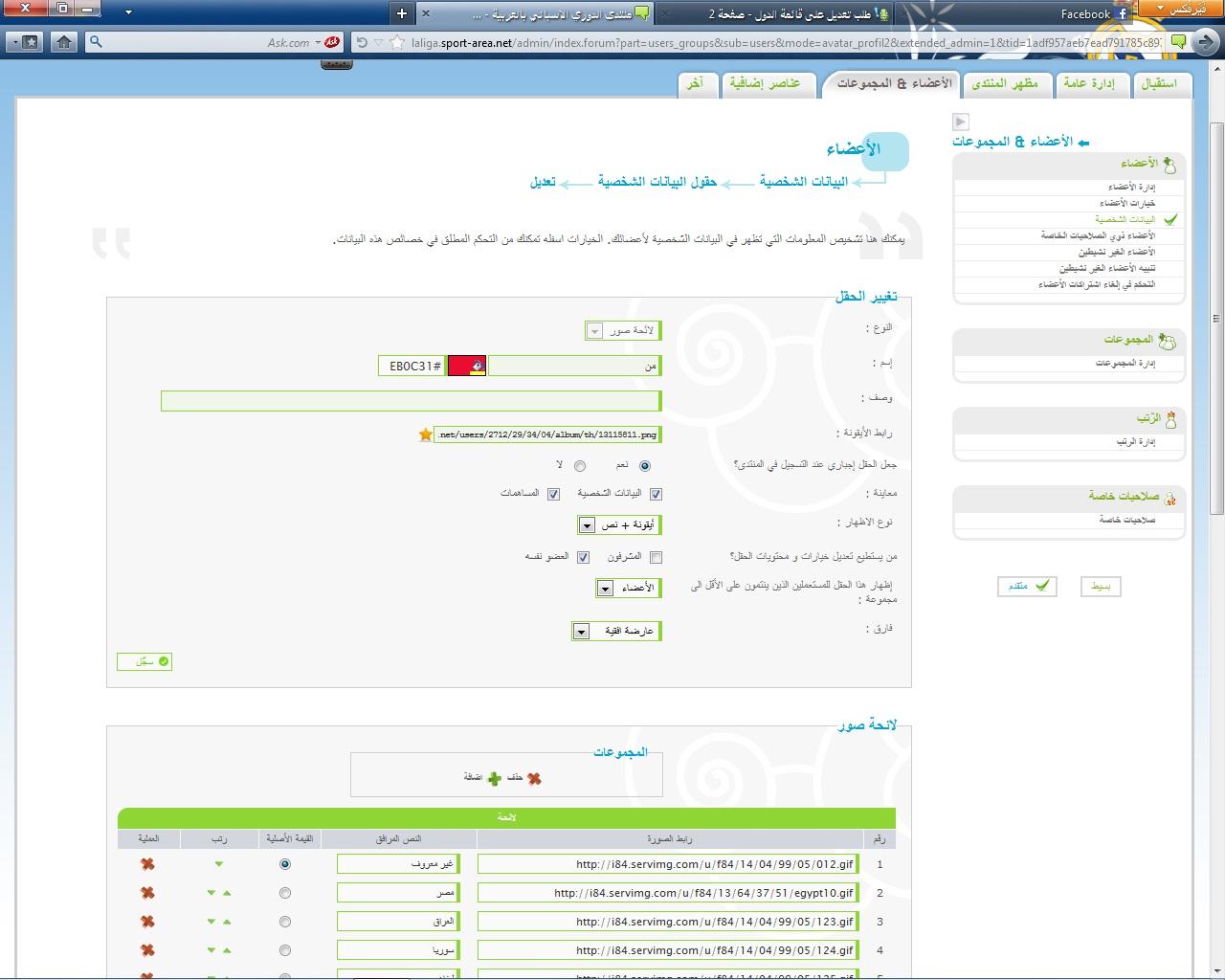This screenshot has width=1225, height=980.
Task: Select default value radio for row 1
Action: 284,864
